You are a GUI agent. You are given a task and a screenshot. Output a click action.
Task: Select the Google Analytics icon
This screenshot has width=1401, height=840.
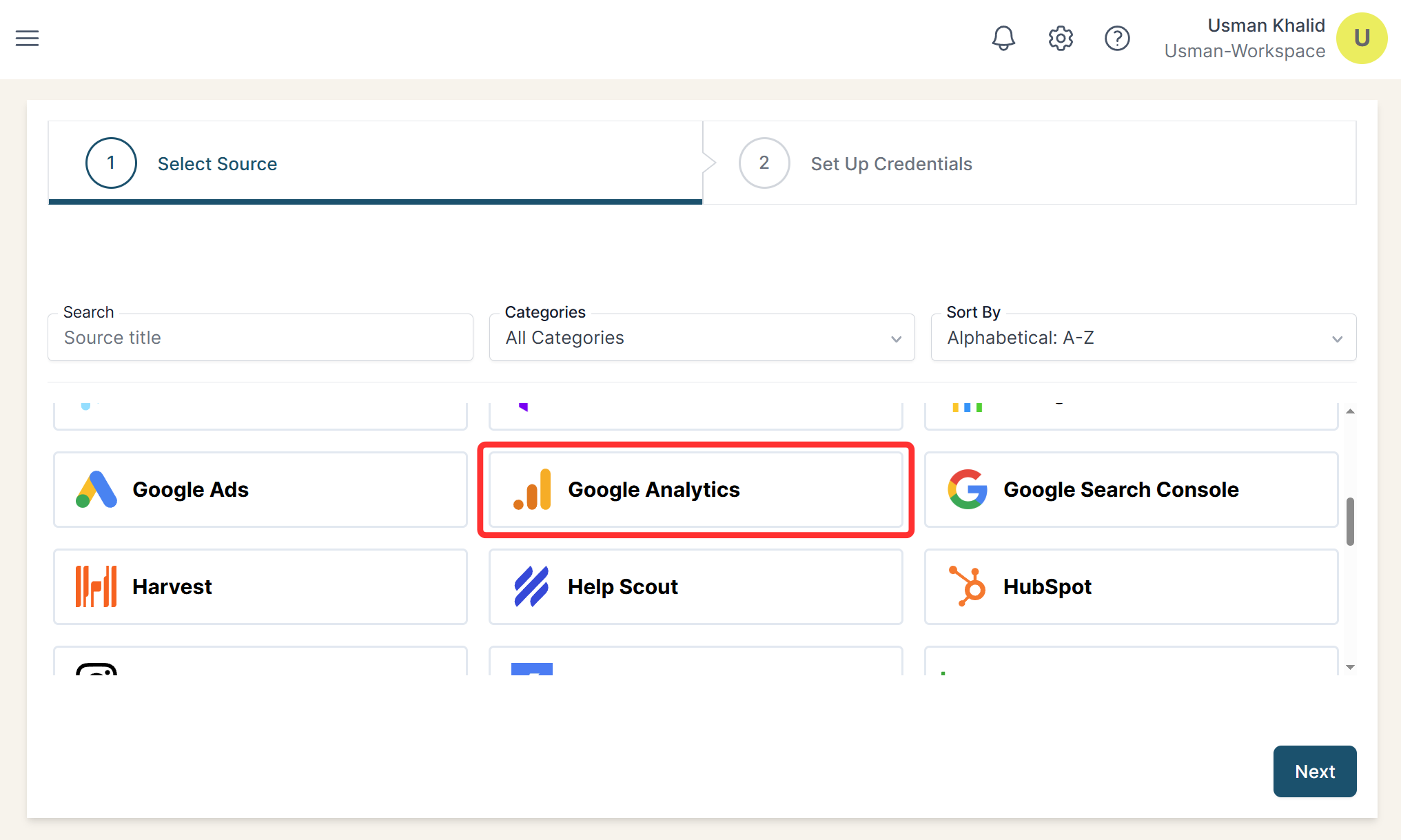[532, 489]
